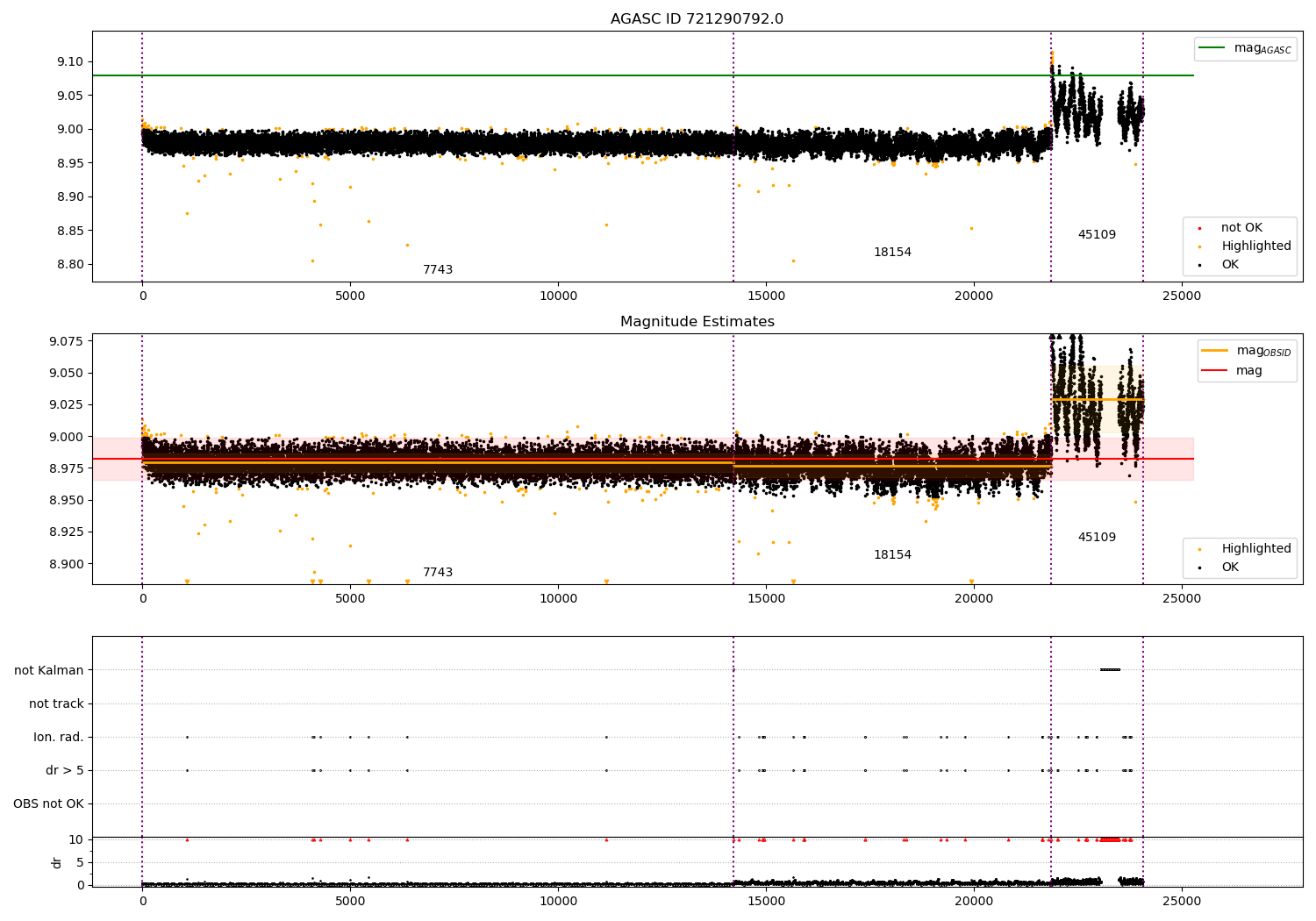The image size is (1316, 921).
Task: Click the '10' tick on the dr axis
Action: pos(76,839)
